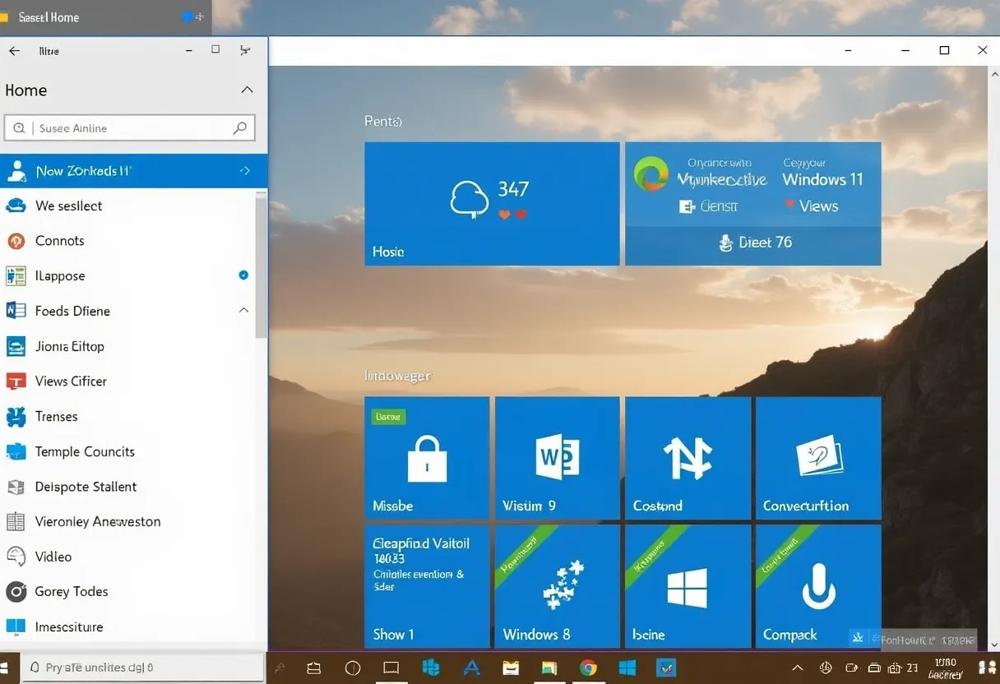The image size is (1000, 684).
Task: Open the Iscine Windows logo tile
Action: pos(688,586)
